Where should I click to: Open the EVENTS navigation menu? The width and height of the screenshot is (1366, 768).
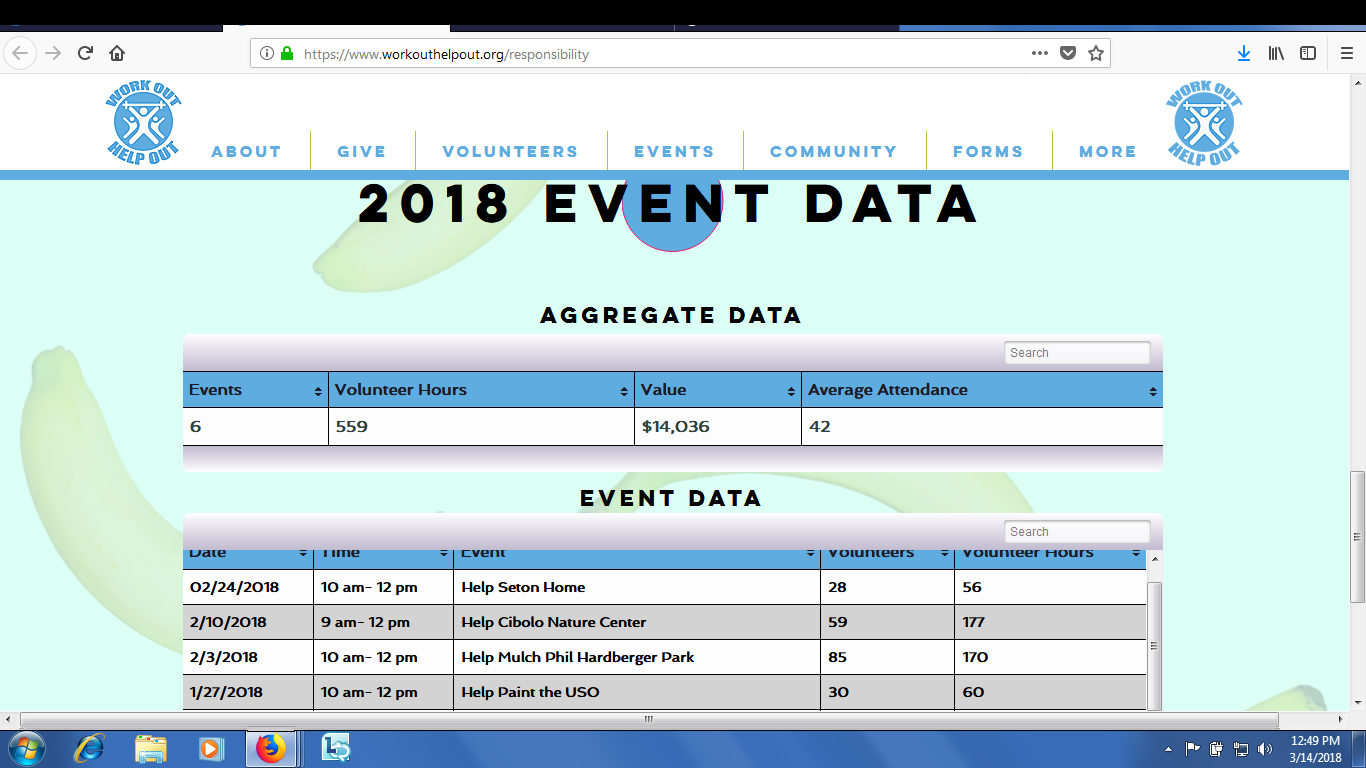point(674,152)
